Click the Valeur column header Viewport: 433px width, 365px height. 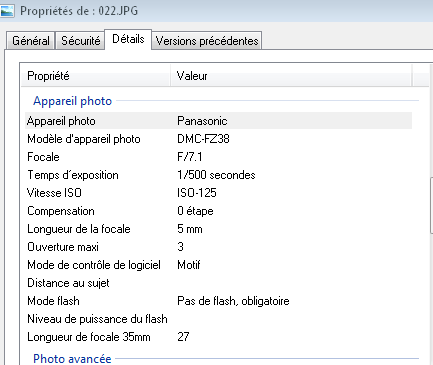pos(291,76)
